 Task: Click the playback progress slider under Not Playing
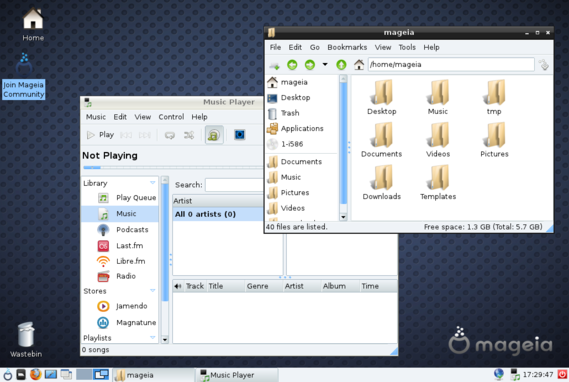click(x=173, y=168)
